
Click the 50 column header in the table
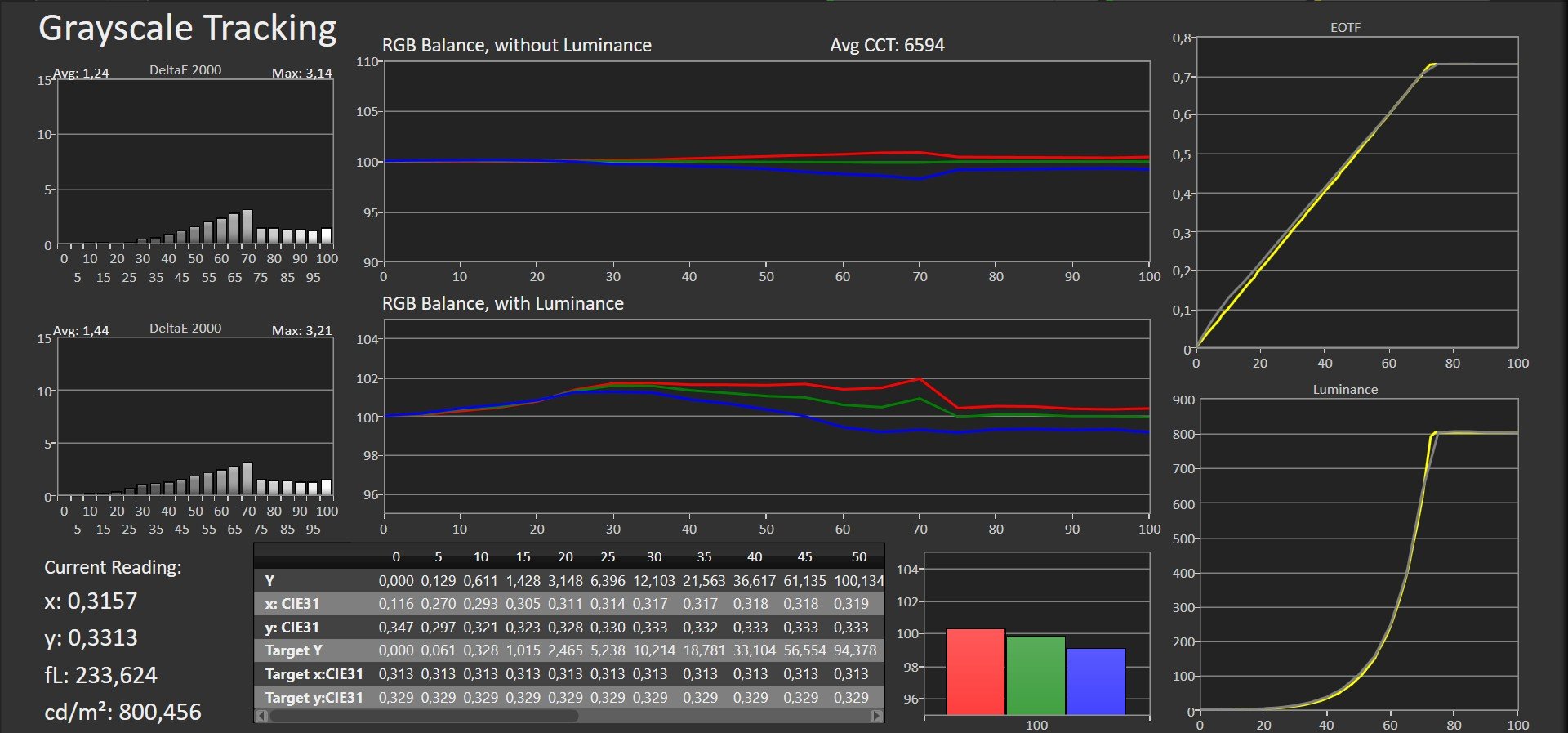(858, 556)
